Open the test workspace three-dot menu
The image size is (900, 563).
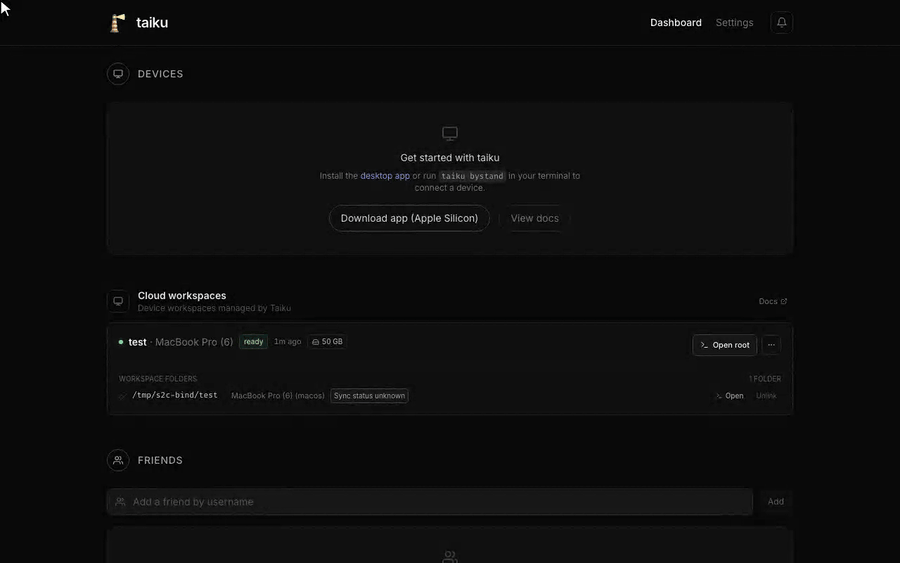pos(771,345)
